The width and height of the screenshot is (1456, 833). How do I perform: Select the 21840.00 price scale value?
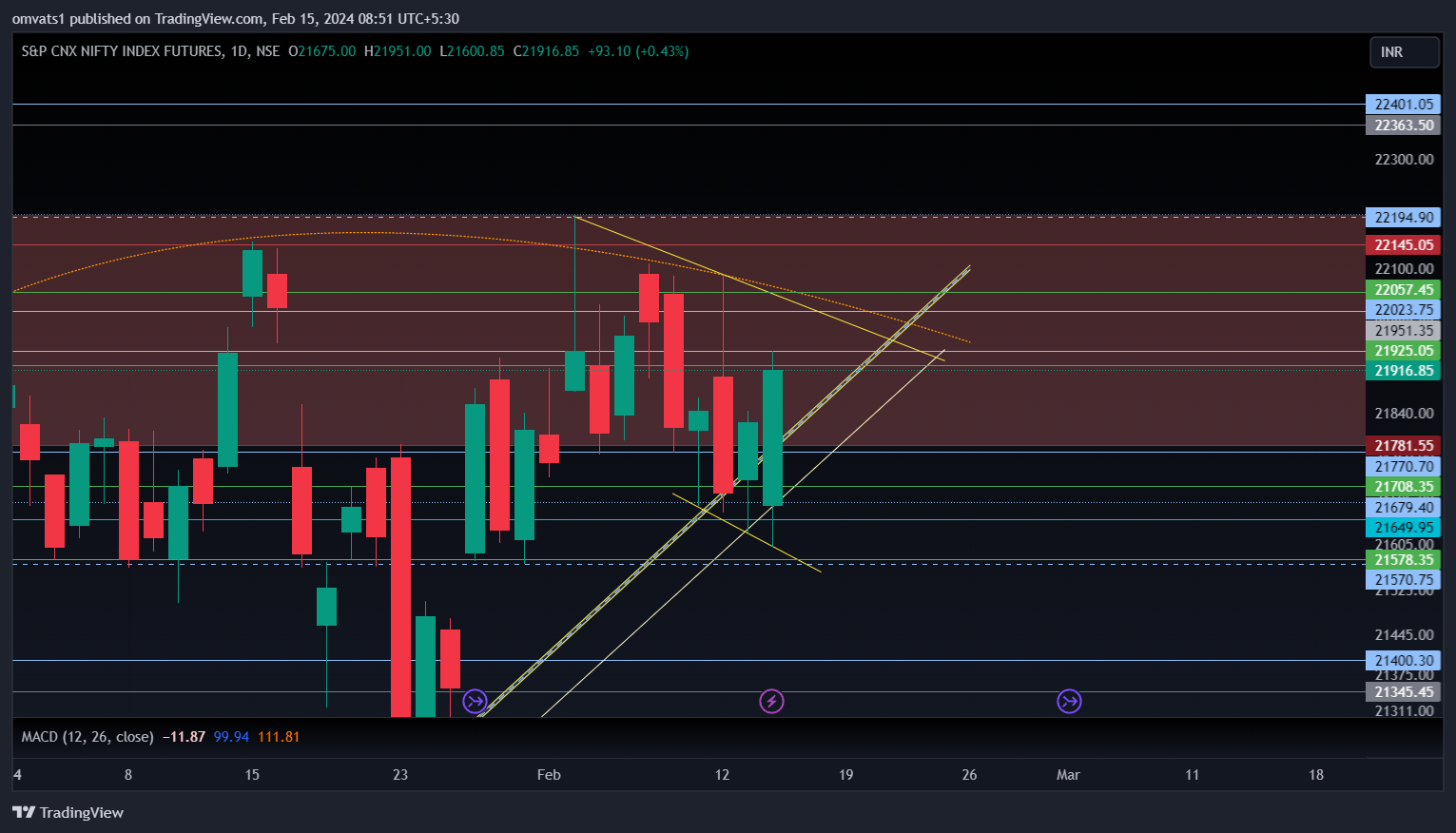coord(1404,414)
